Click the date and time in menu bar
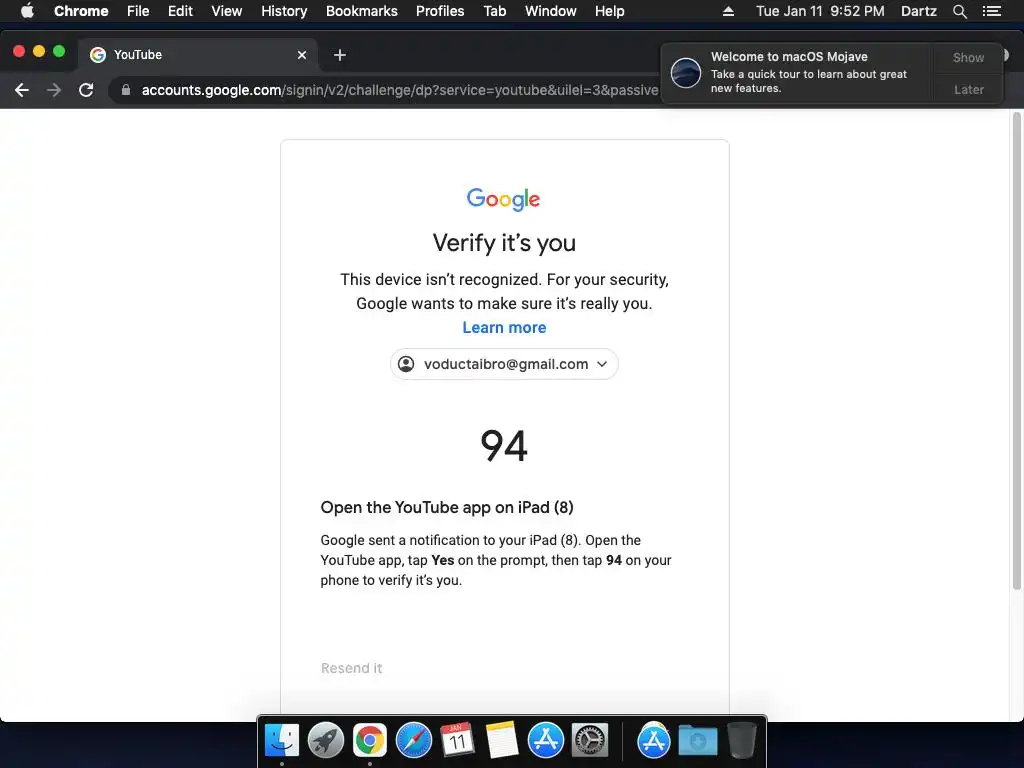1024x768 pixels. (820, 11)
